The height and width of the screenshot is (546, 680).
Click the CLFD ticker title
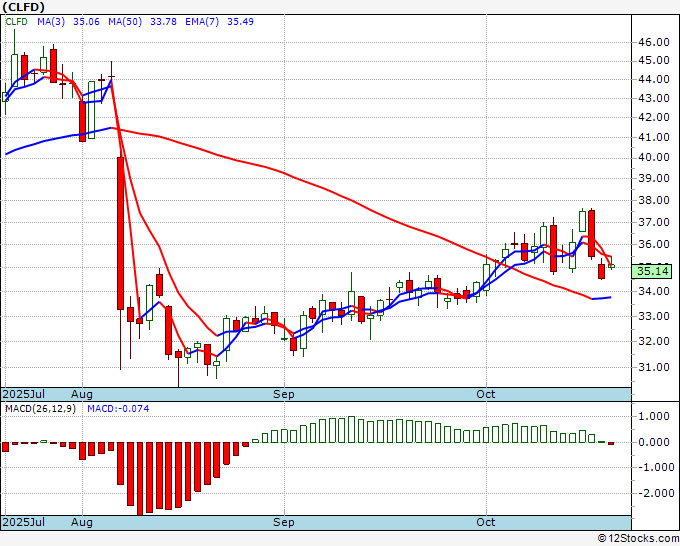[23, 7]
